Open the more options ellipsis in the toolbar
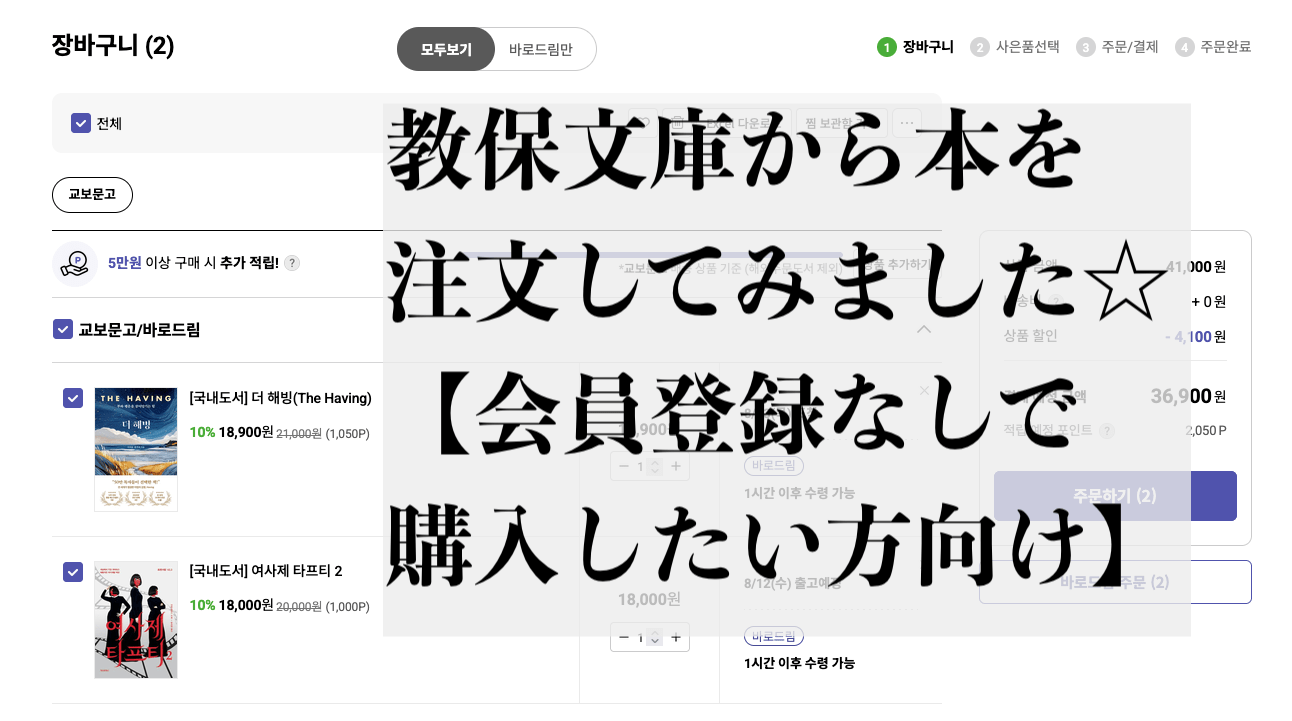Viewport: 1292px width, 721px height. (907, 123)
